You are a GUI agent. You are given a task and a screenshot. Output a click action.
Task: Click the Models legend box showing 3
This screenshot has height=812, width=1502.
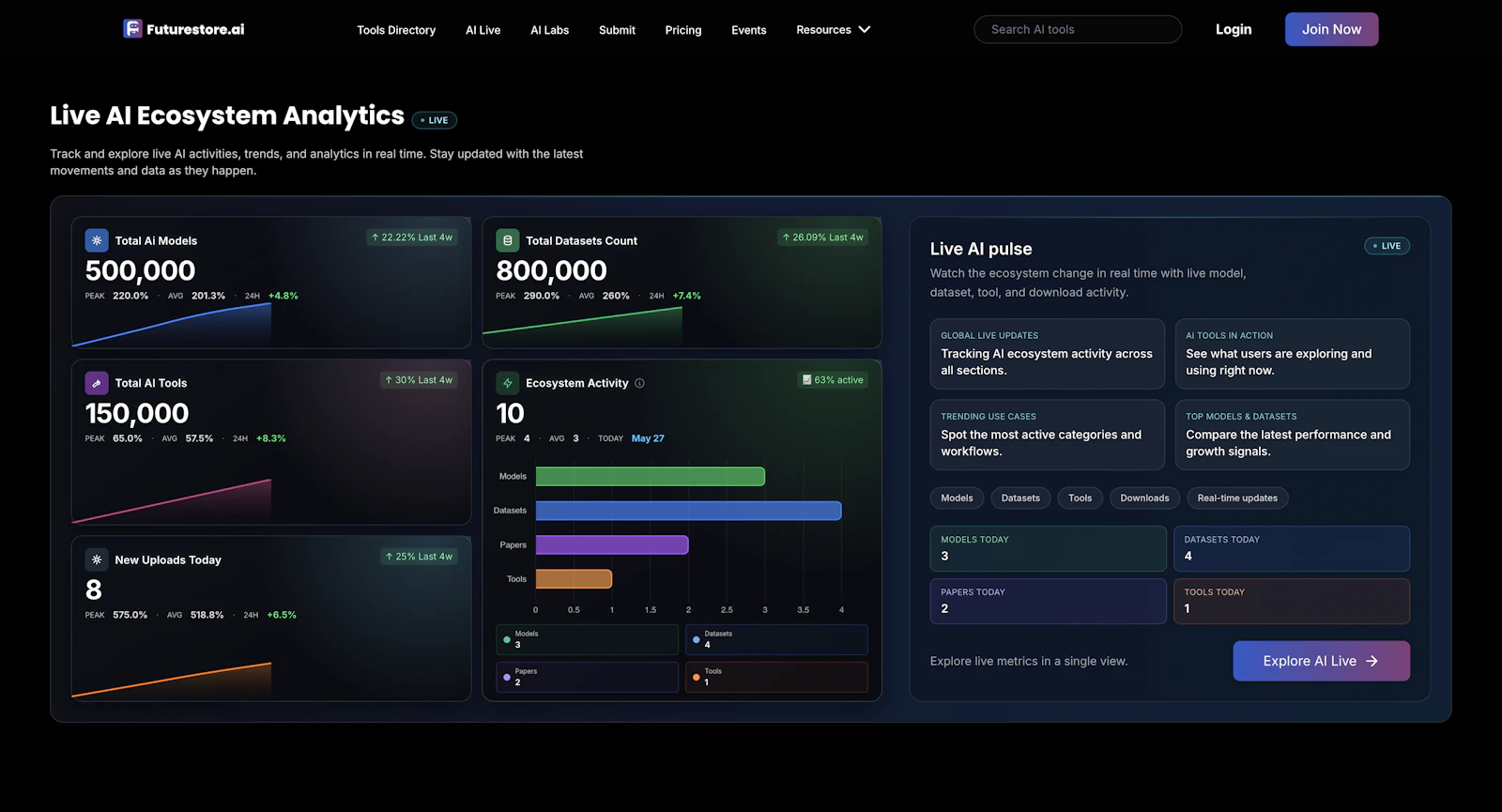coord(588,639)
